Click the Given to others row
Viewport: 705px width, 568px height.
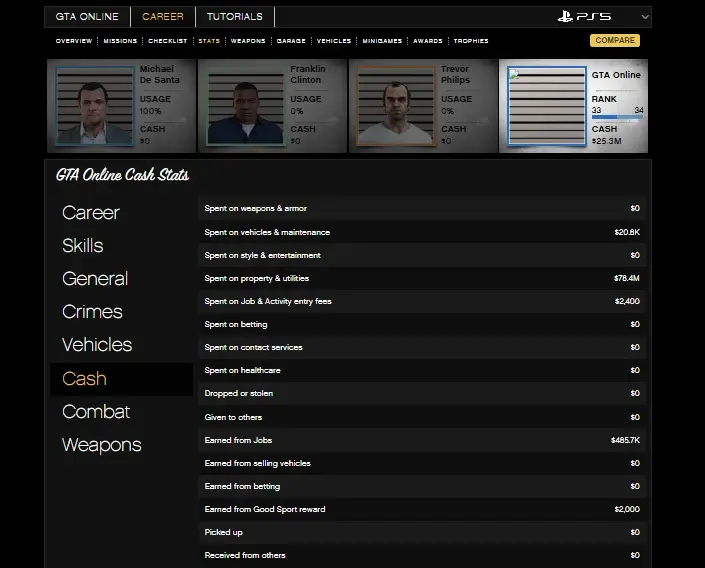pyautogui.click(x=422, y=417)
